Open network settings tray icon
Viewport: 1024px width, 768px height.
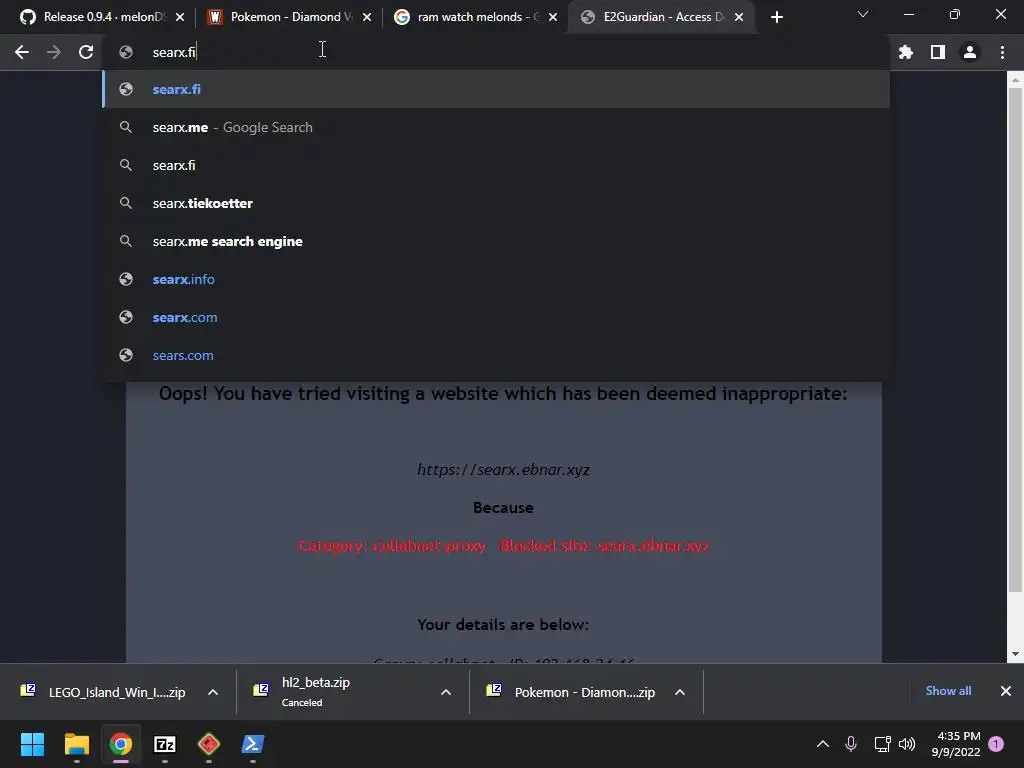tap(882, 744)
